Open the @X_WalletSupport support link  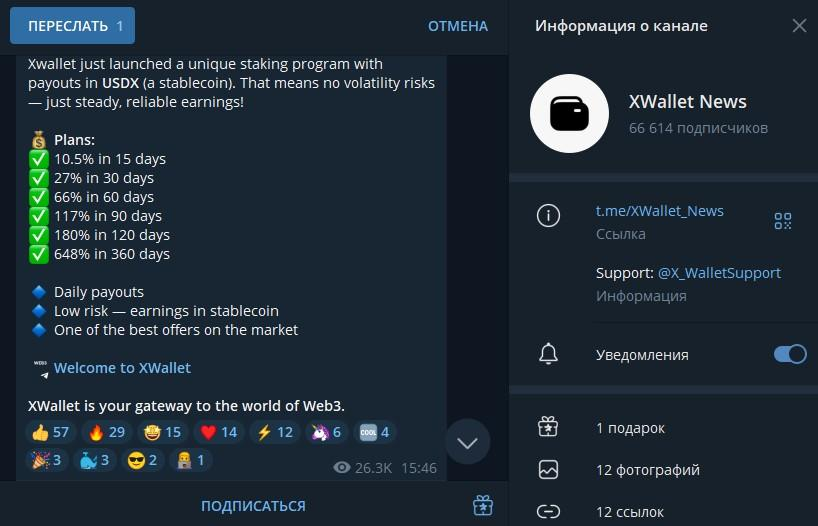pyautogui.click(x=719, y=273)
